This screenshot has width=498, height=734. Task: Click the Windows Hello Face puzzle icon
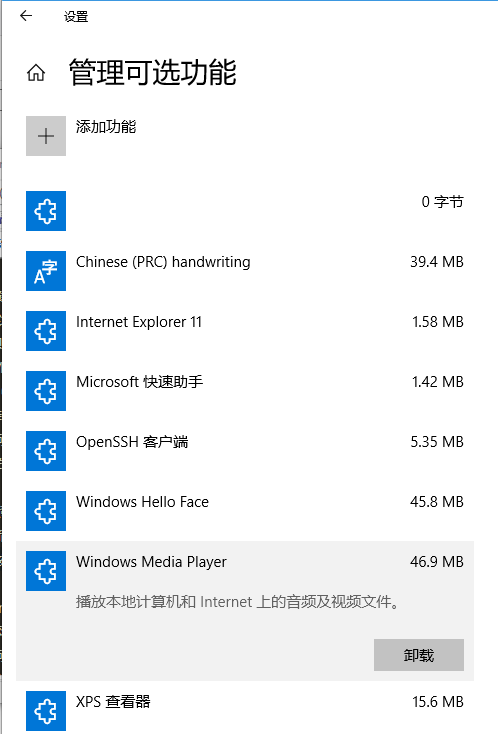tap(46, 510)
